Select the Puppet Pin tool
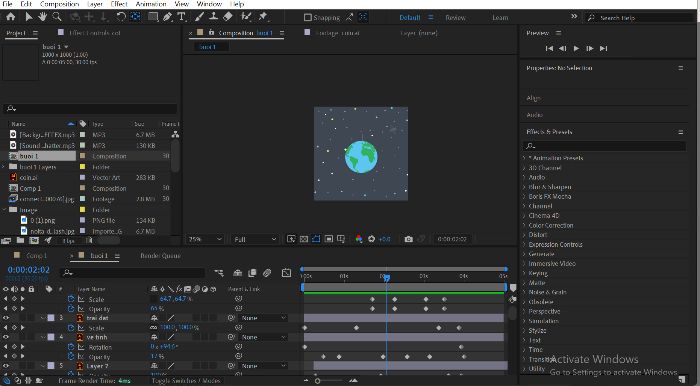The height and width of the screenshot is (386, 700). coord(263,17)
